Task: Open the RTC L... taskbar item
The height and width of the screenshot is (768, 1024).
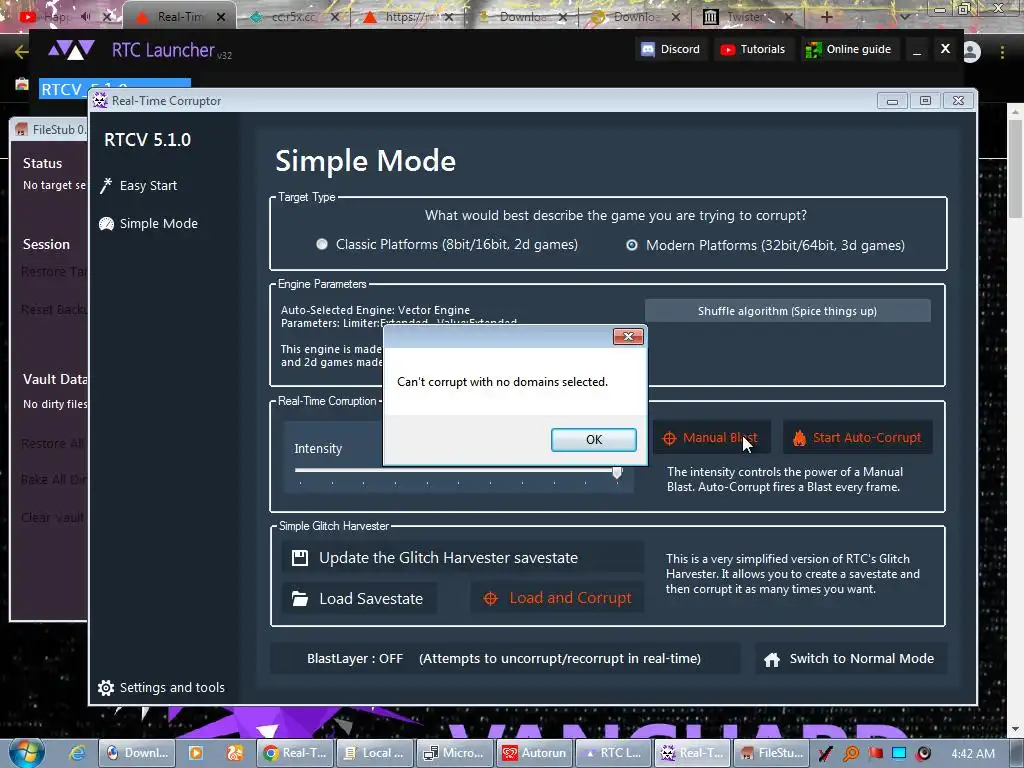Action: click(614, 753)
